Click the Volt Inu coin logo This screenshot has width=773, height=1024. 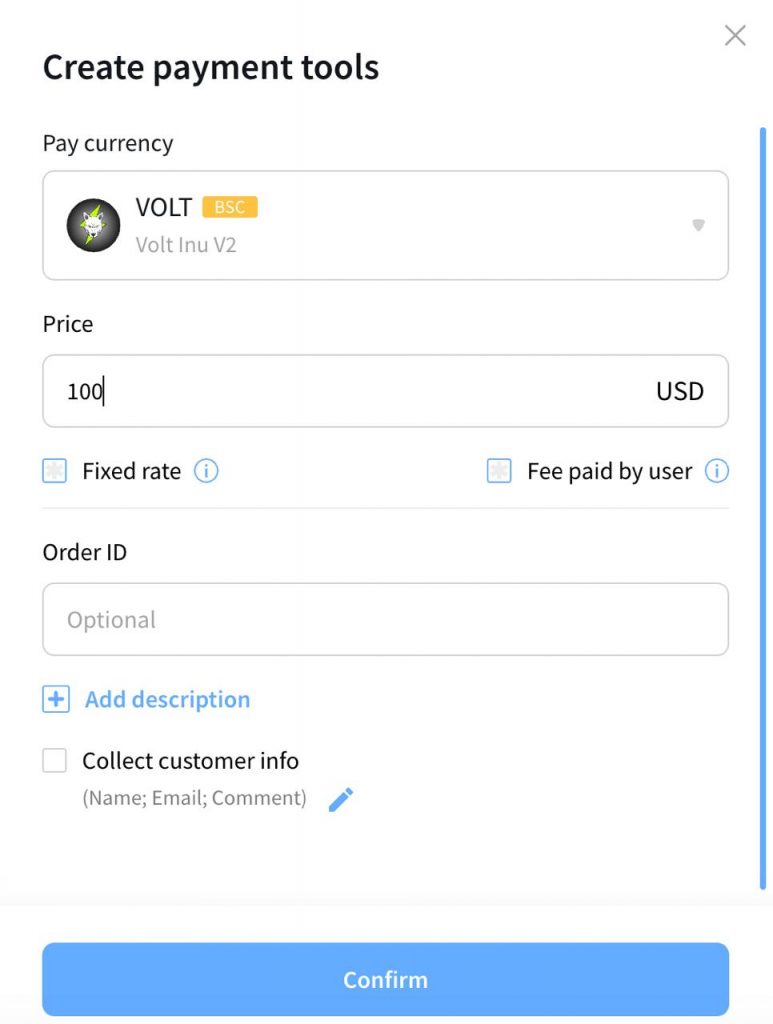[x=93, y=225]
